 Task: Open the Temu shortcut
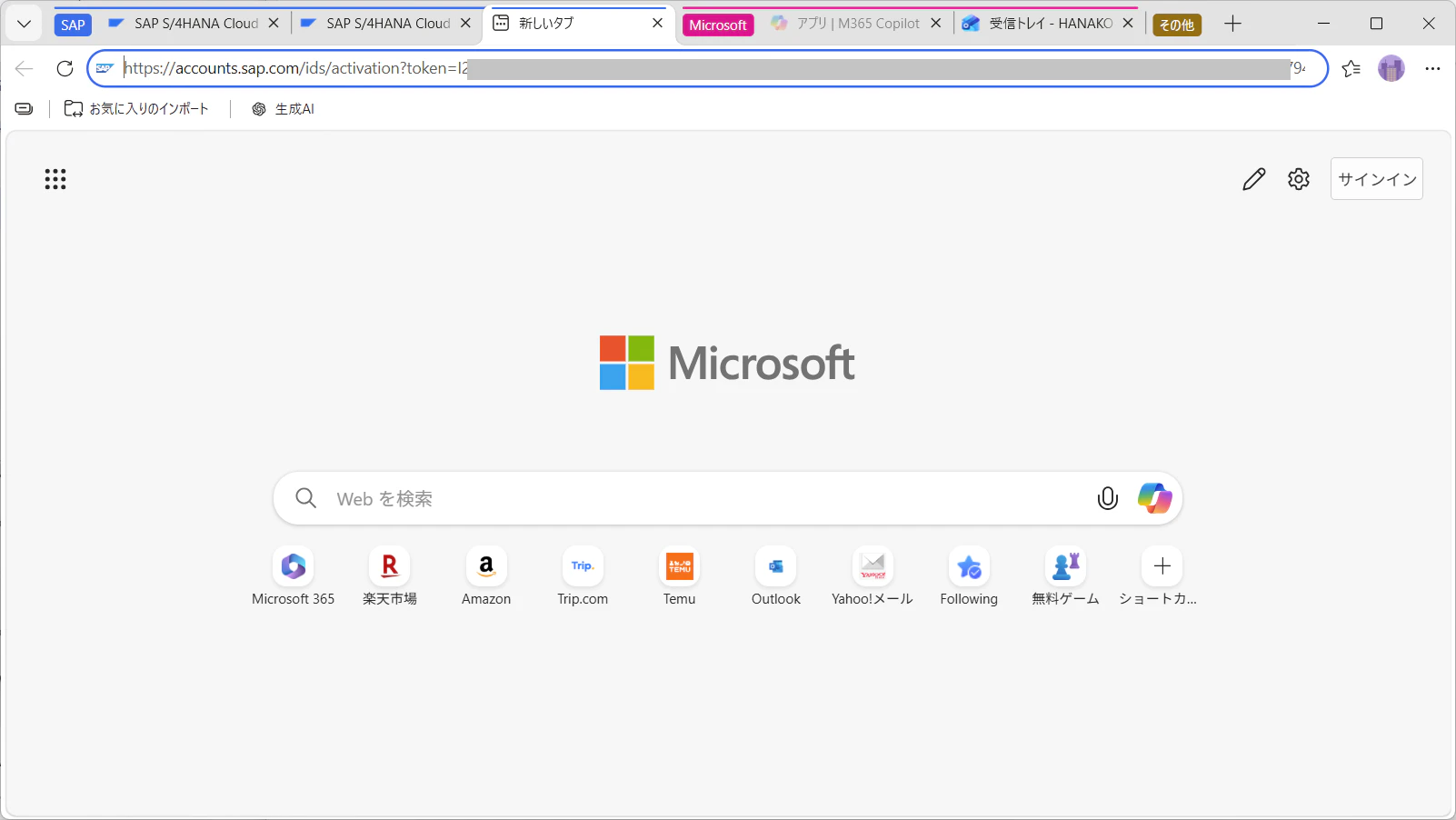pos(680,577)
